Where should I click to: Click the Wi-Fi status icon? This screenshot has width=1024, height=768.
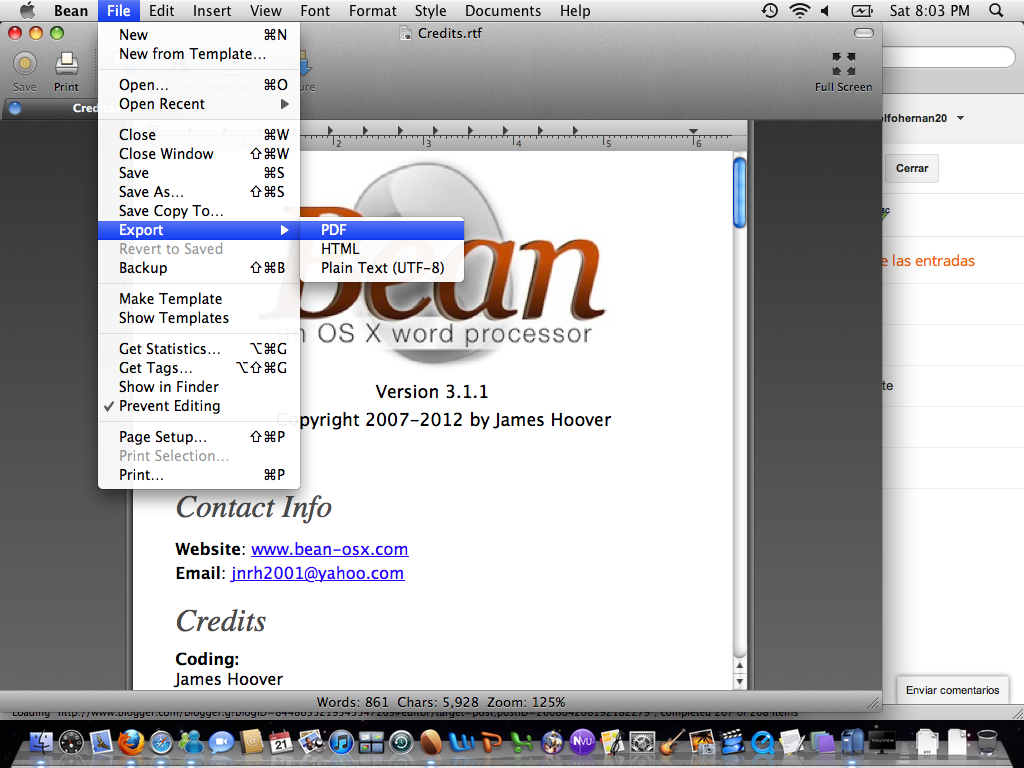[x=799, y=10]
